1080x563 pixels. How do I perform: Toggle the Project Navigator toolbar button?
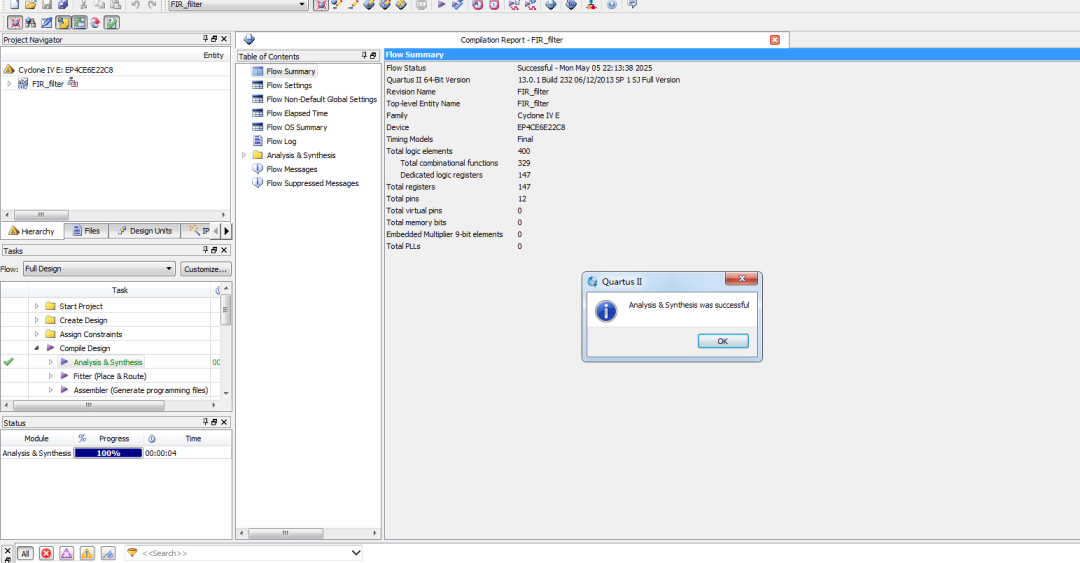coord(14,23)
